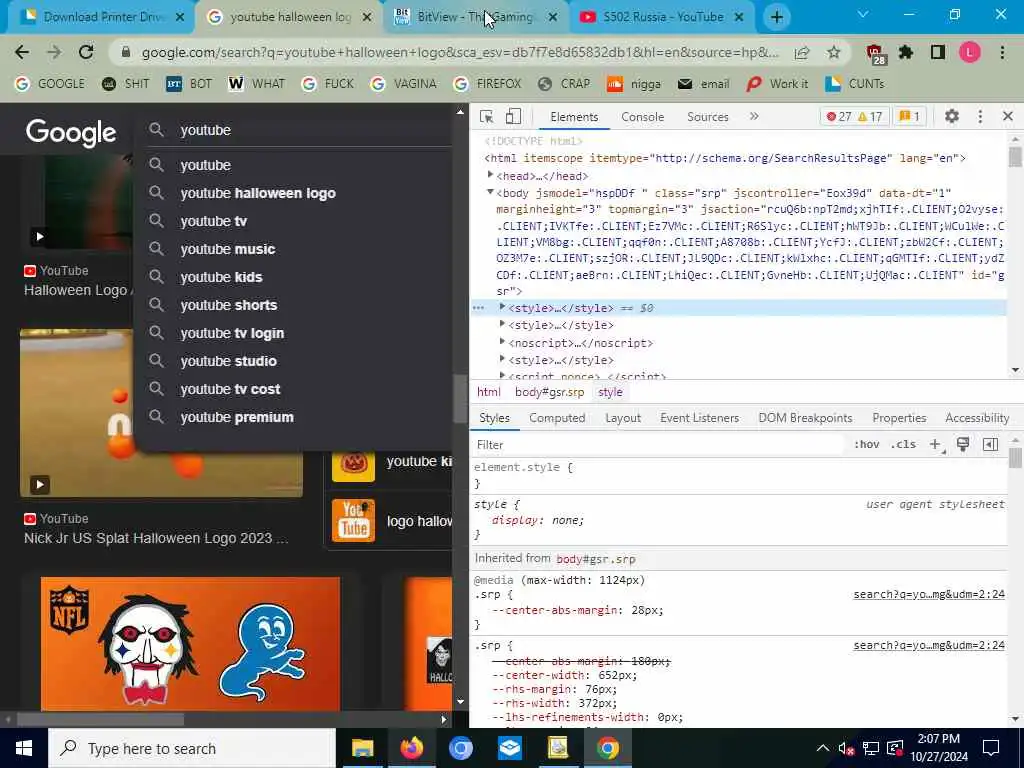Close the DevTools panel
The image size is (1024, 768).
click(1008, 116)
